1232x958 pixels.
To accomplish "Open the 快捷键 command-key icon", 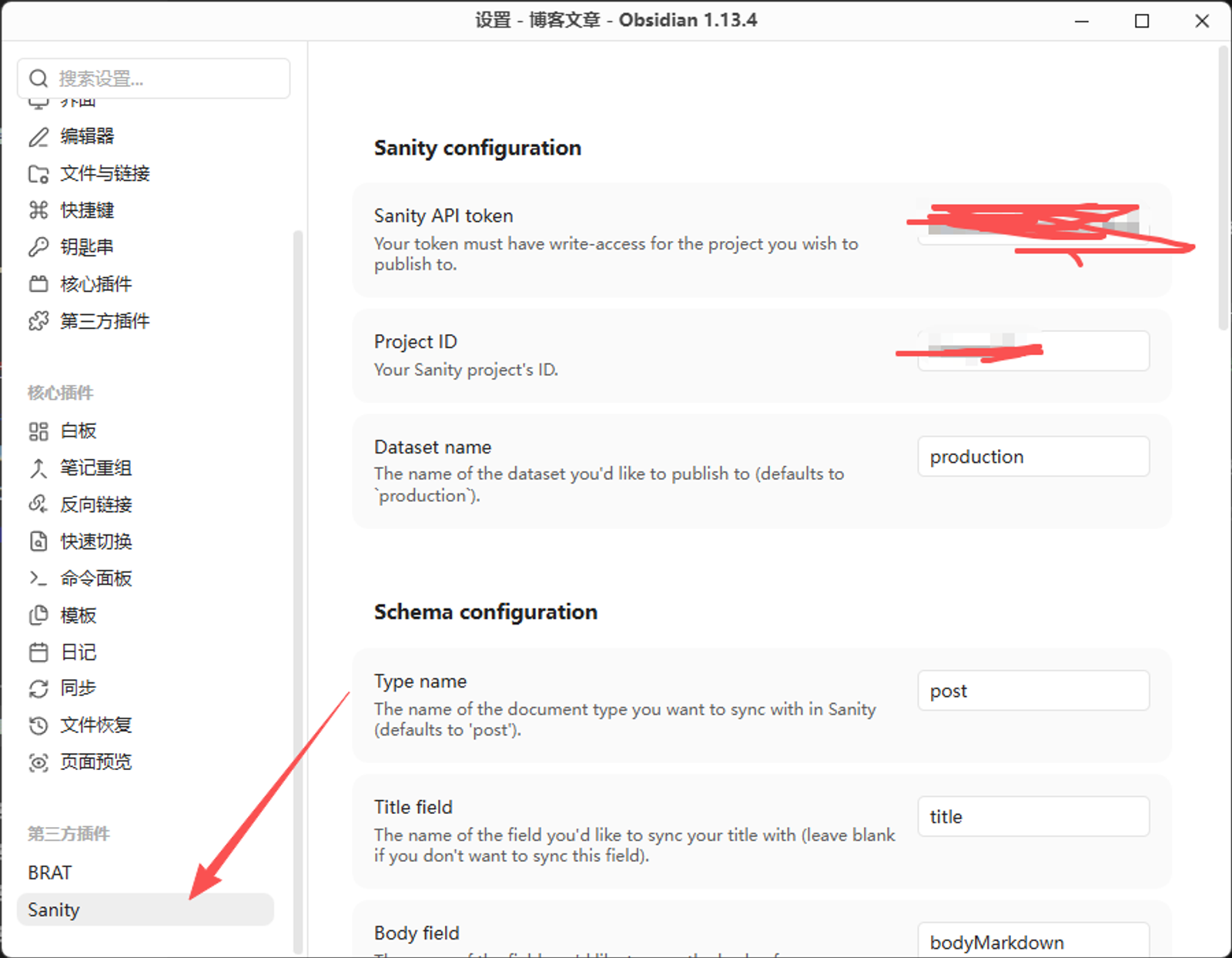I will (38, 210).
